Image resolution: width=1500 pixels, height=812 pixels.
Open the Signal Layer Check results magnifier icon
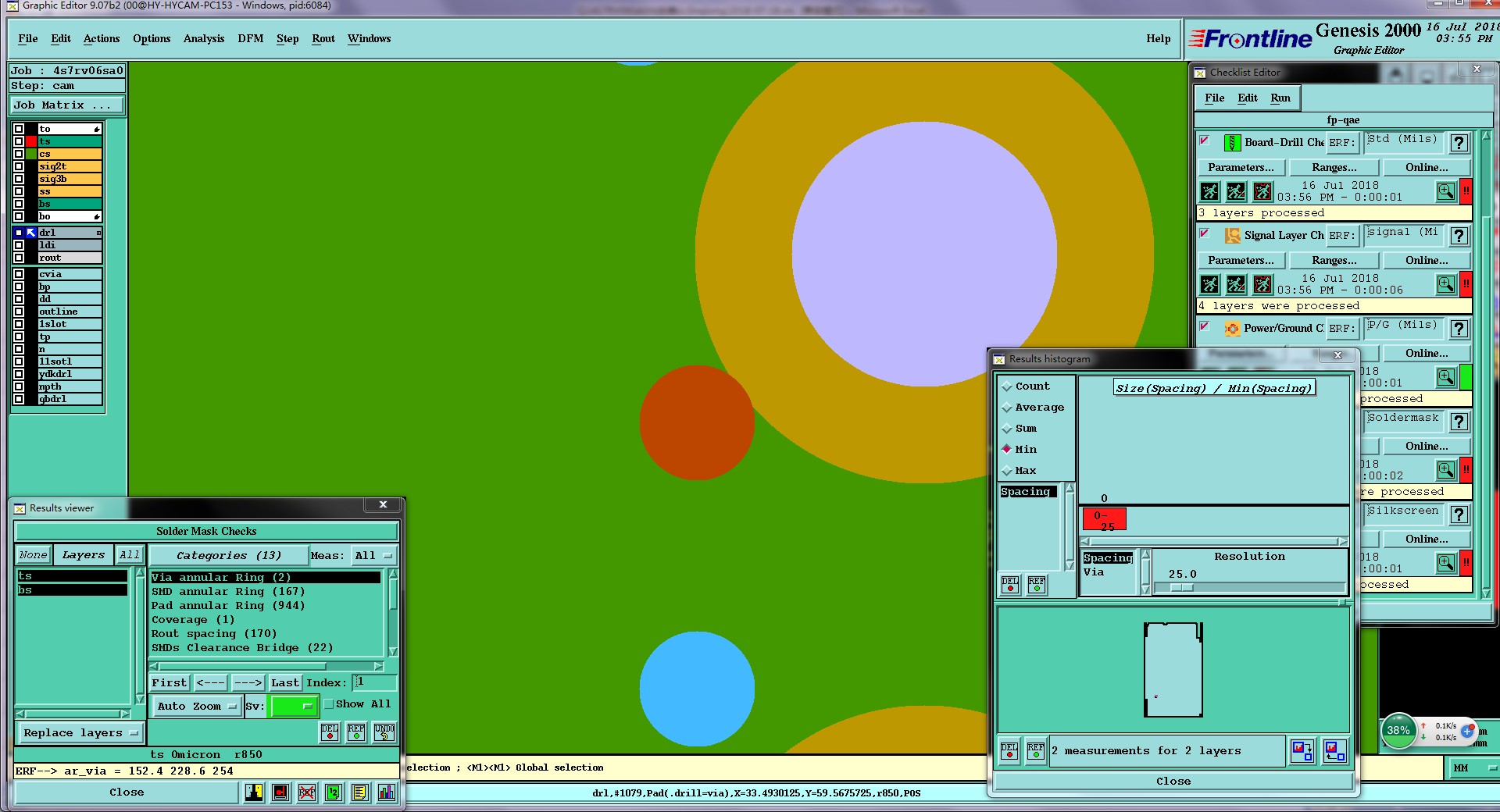[x=1446, y=283]
